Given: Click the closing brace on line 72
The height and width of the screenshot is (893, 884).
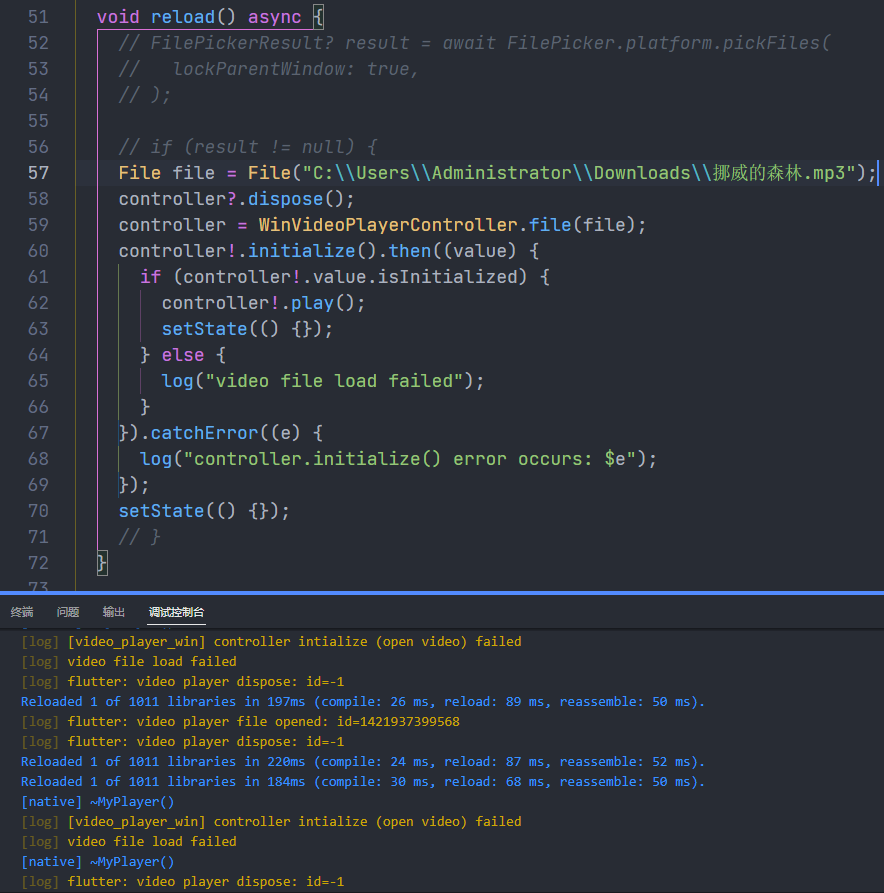Looking at the screenshot, I should pyautogui.click(x=102, y=563).
